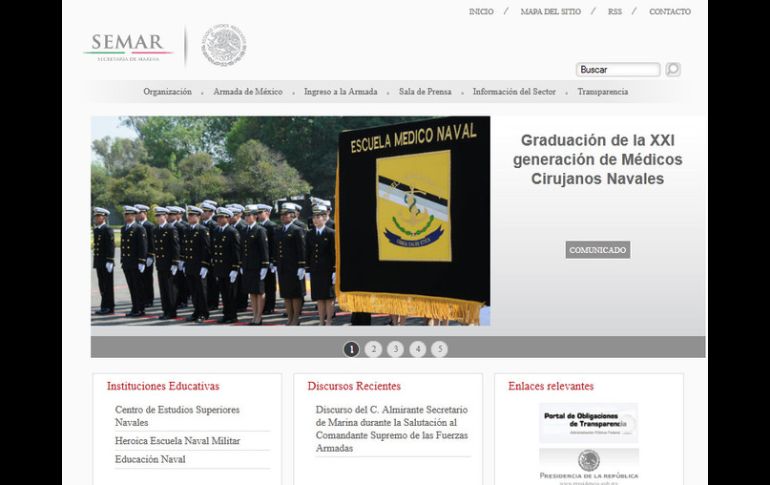The image size is (770, 485).
Task: Select carousel slide 5
Action: click(x=439, y=349)
